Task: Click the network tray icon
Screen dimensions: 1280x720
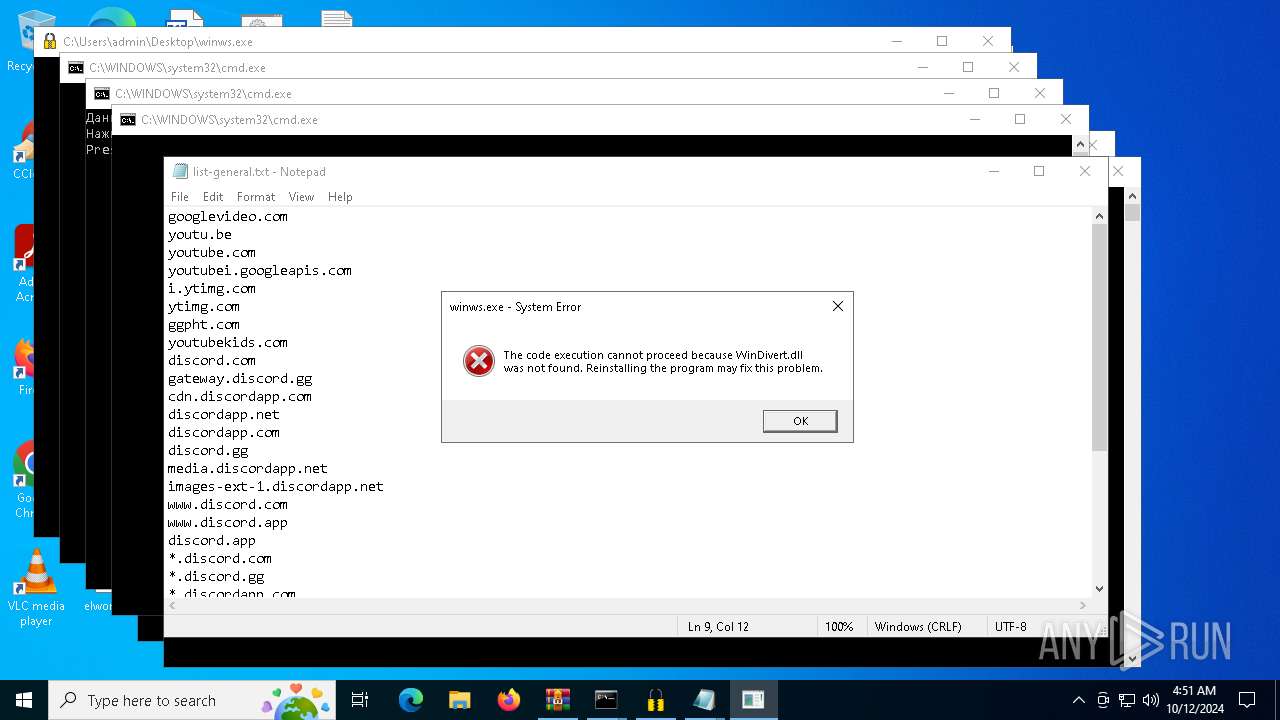Action: (x=1127, y=700)
